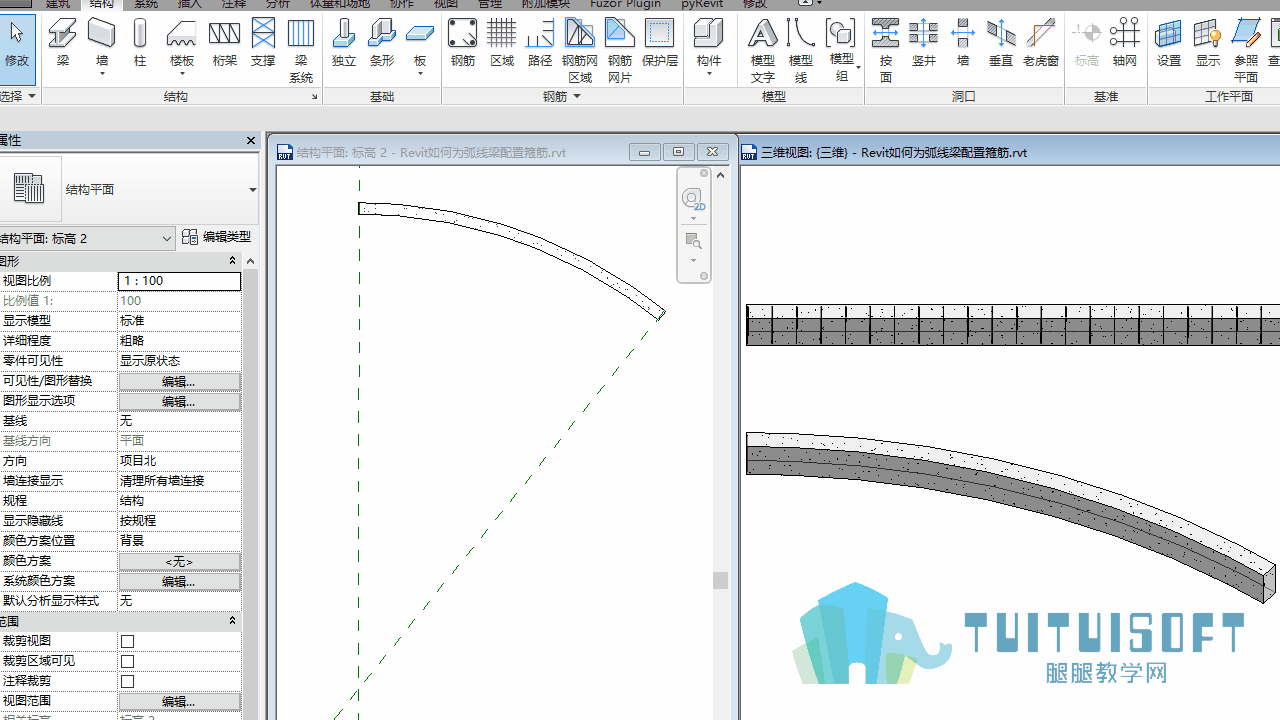Screen dimensions: 1280x720
Task: Switch to the pyRevit ribbon tab
Action: pos(702,4)
